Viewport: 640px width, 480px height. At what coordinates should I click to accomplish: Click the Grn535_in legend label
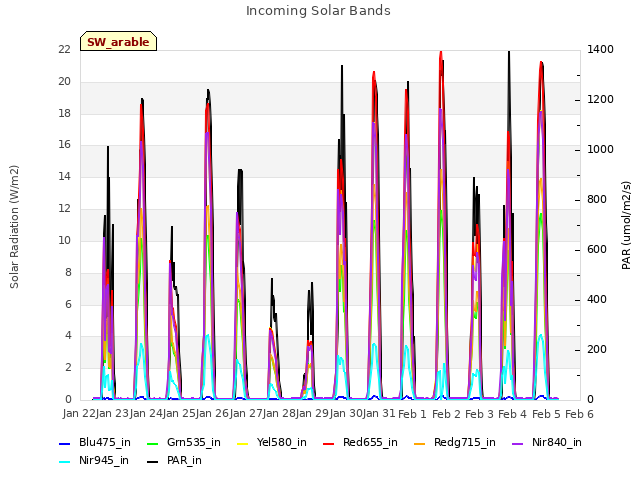click(x=194, y=442)
